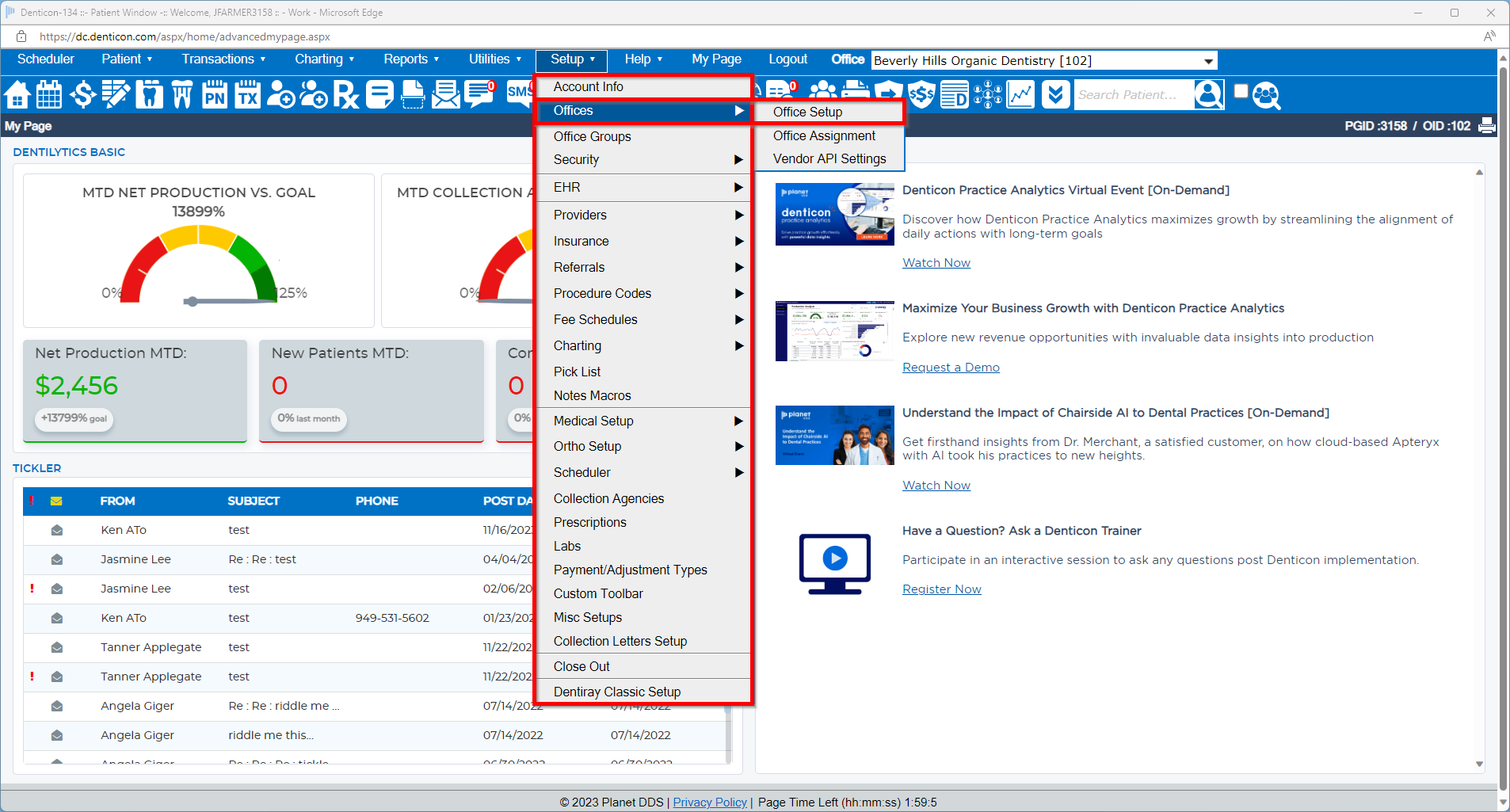This screenshot has height=812, width=1510.
Task: Click the double chevron down toolbar icon
Action: (1055, 95)
